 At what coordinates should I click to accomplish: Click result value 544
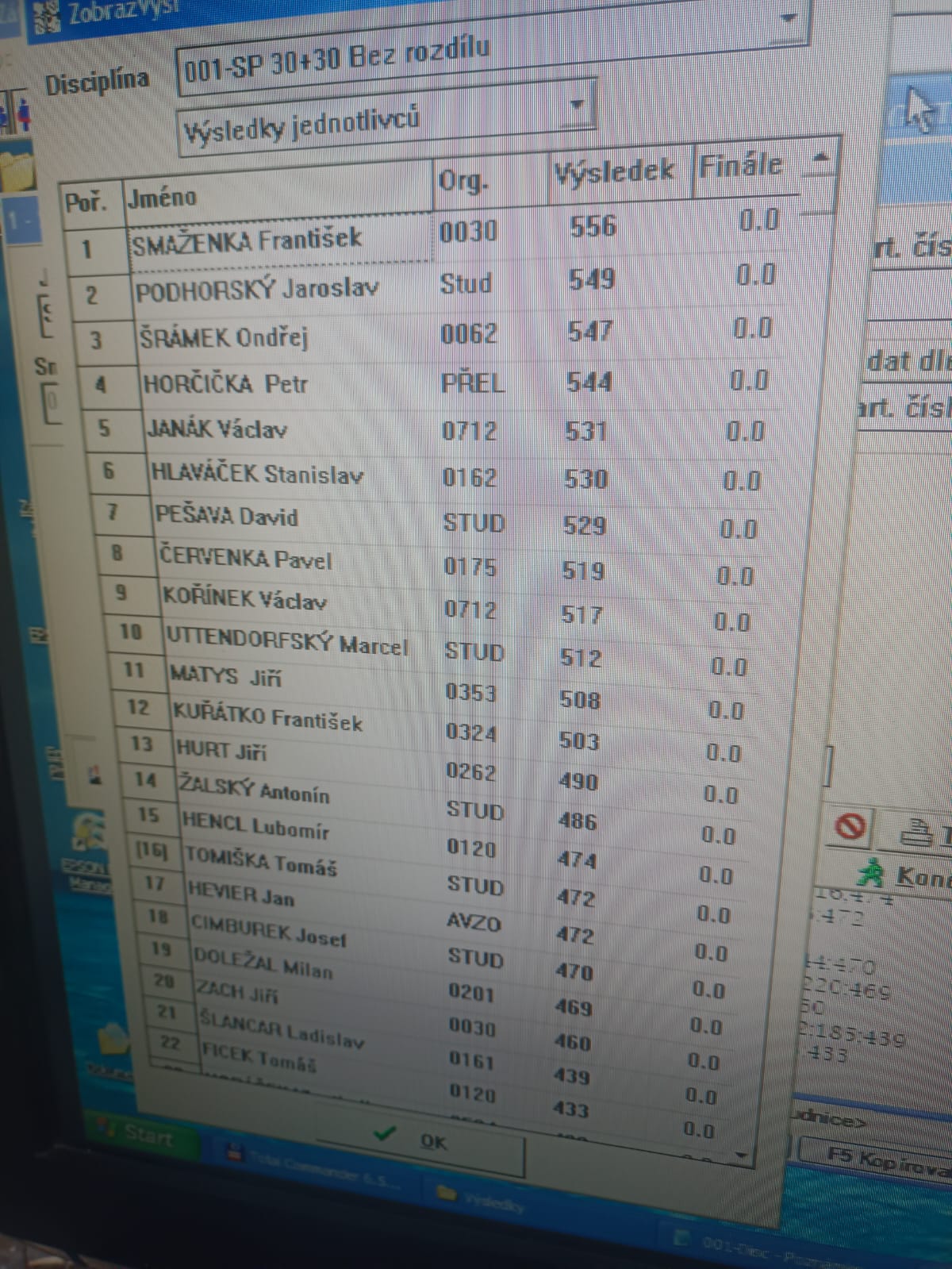click(589, 383)
